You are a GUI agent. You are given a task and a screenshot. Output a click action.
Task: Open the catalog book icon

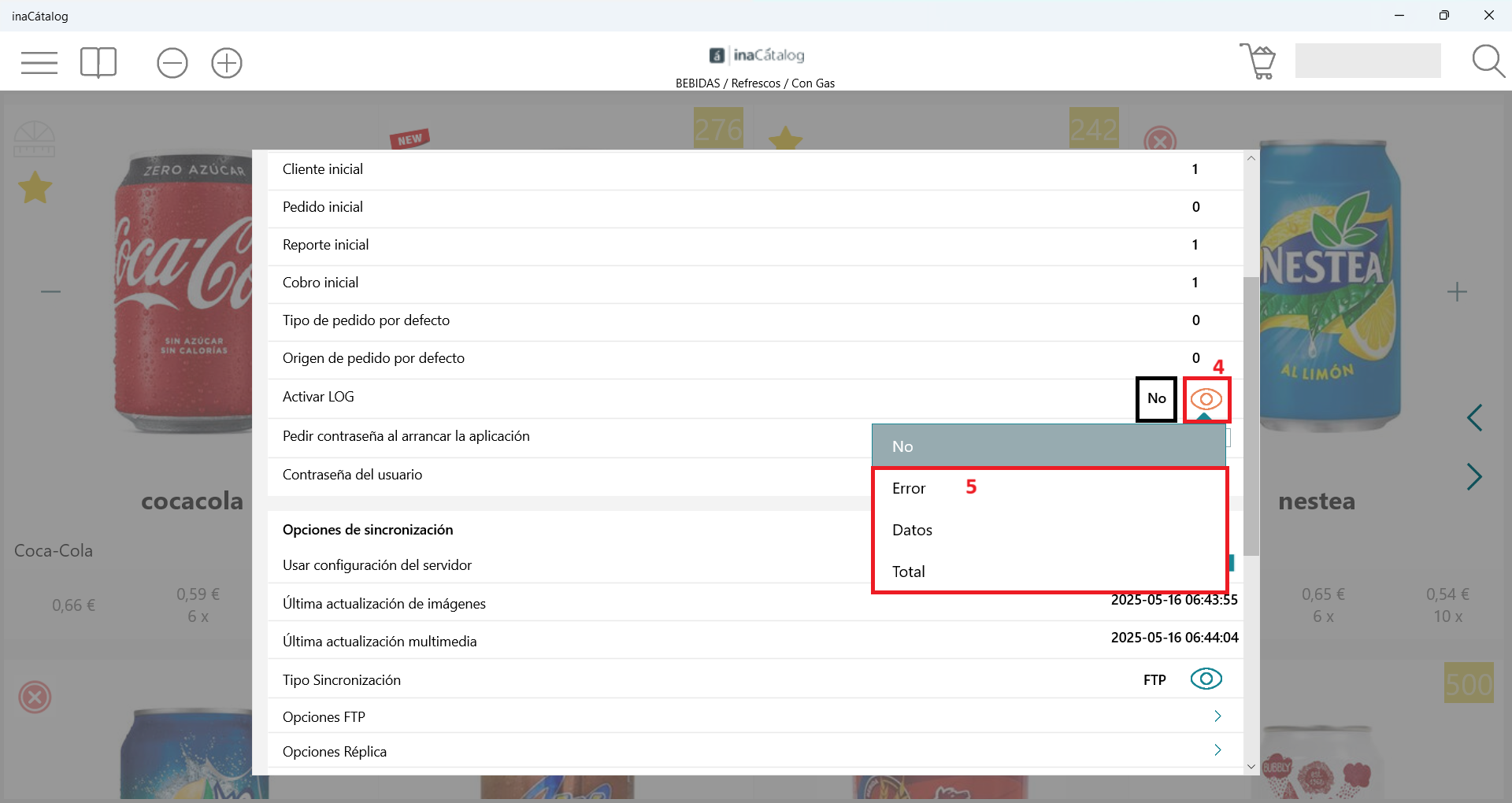point(98,62)
